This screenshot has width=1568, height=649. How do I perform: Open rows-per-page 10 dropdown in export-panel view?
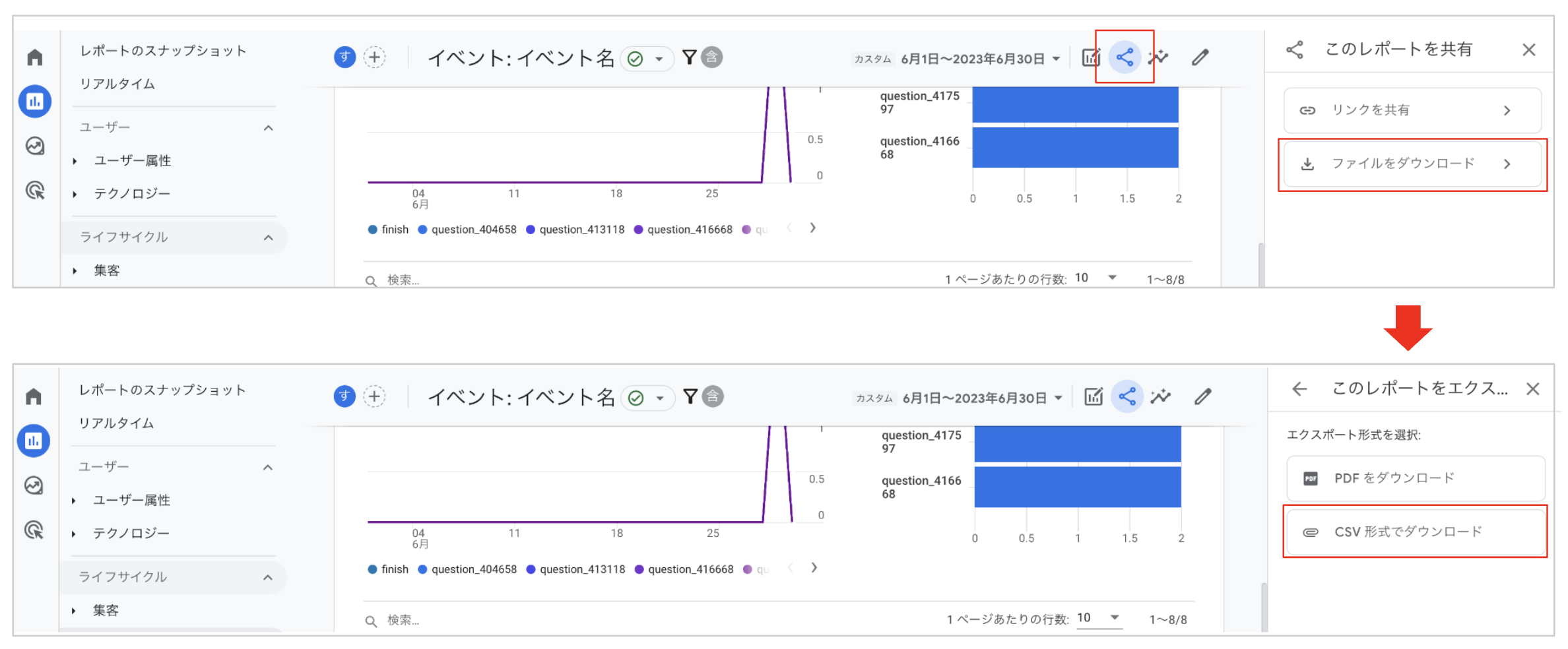click(1099, 618)
